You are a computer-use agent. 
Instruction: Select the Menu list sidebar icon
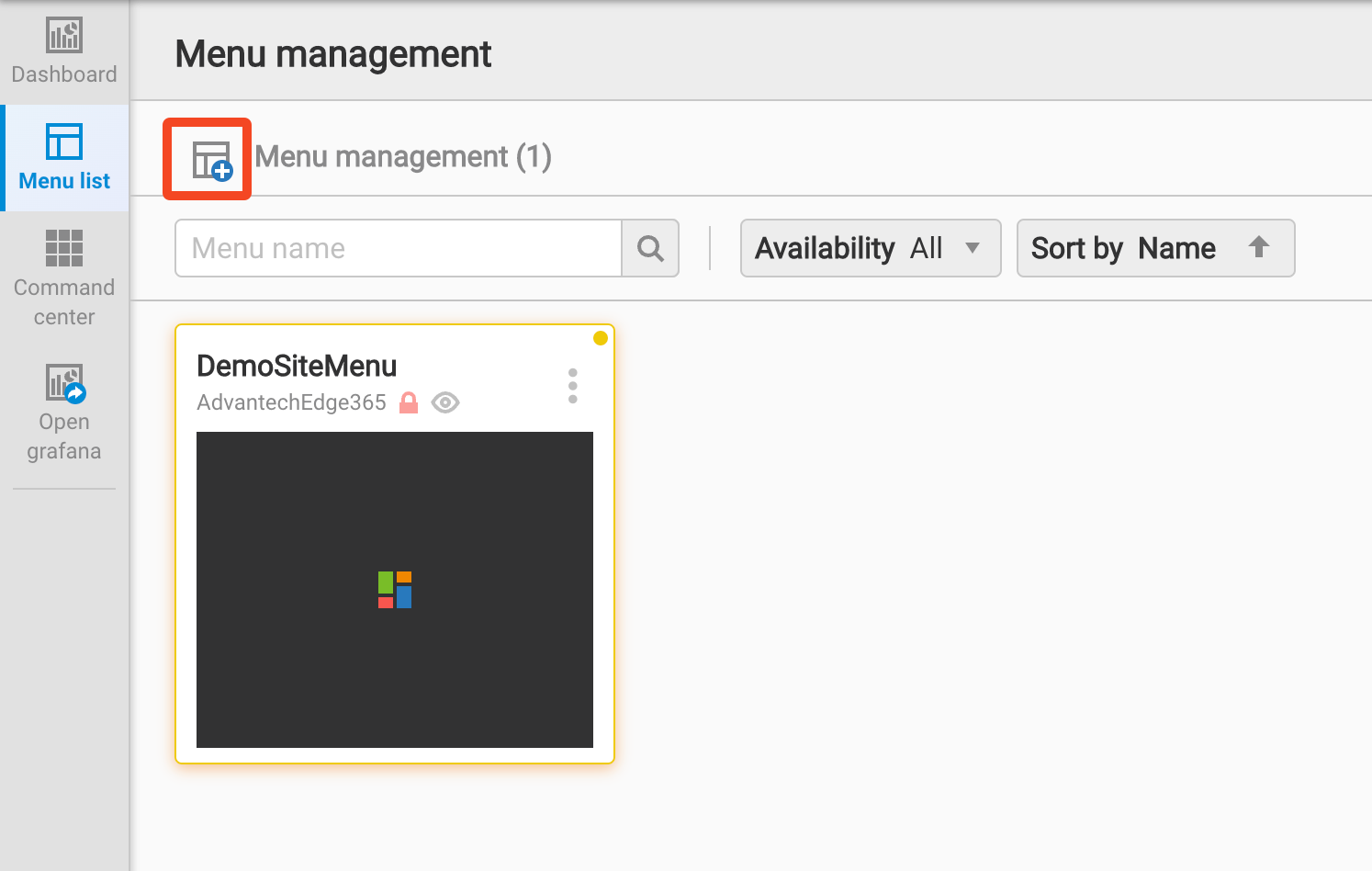click(64, 142)
